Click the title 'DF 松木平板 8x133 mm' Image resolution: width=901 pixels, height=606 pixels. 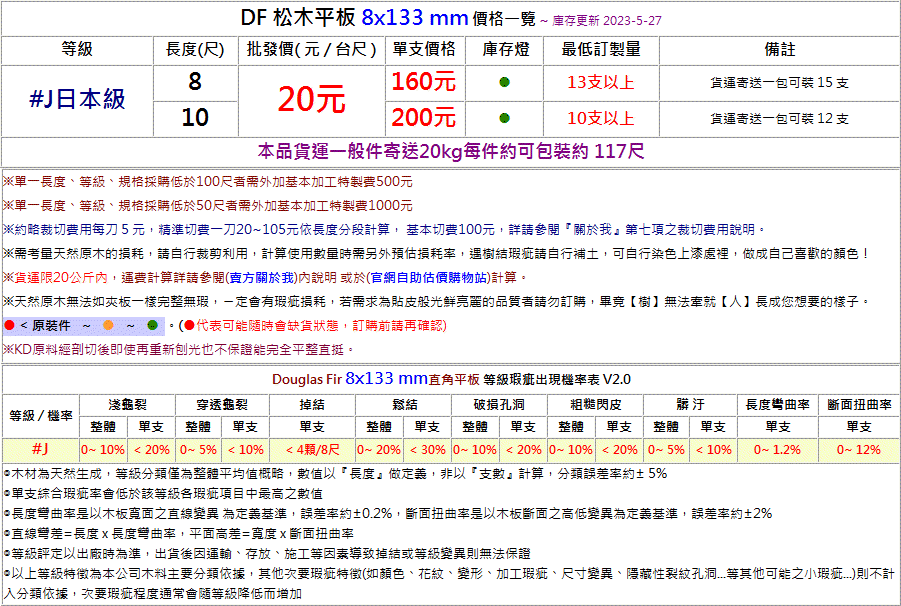[x=354, y=18]
